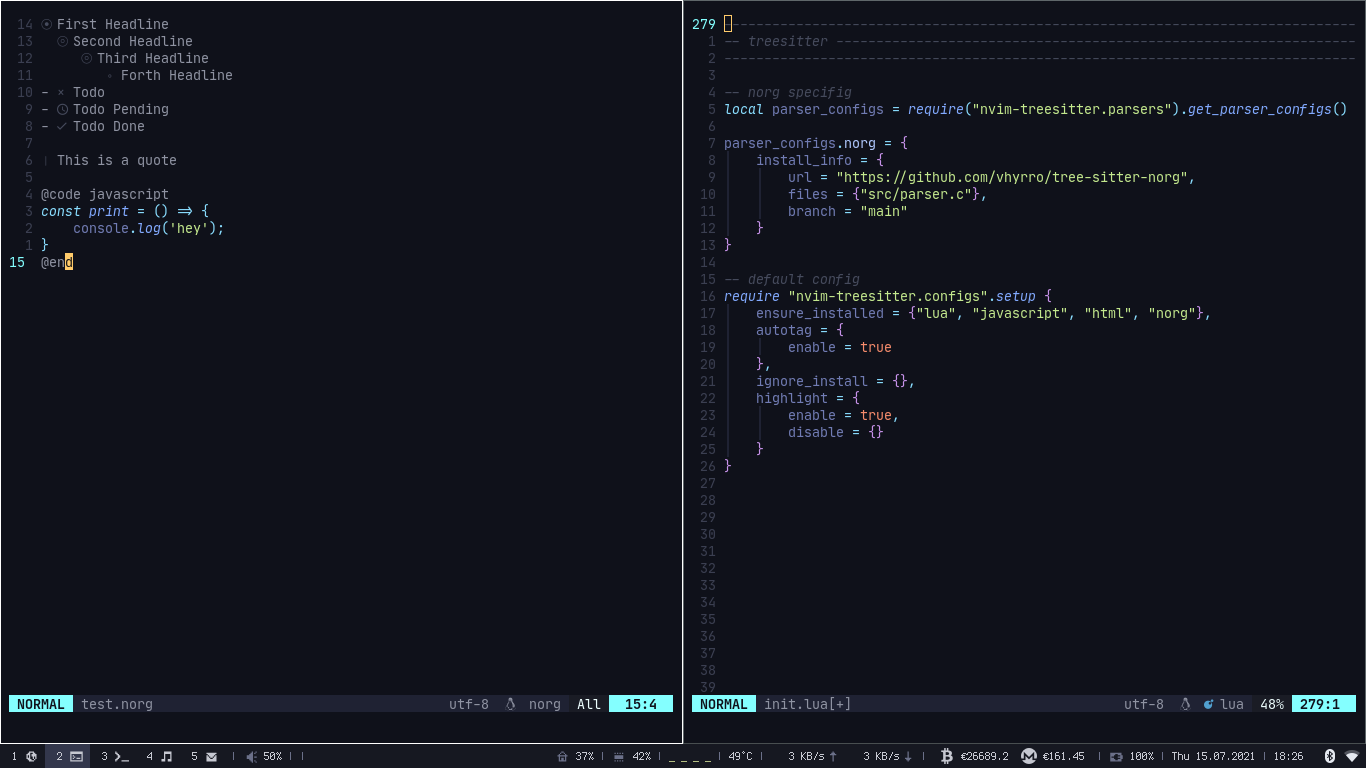Click the music note icon on workspace 4
The height and width of the screenshot is (768, 1366).
167,756
